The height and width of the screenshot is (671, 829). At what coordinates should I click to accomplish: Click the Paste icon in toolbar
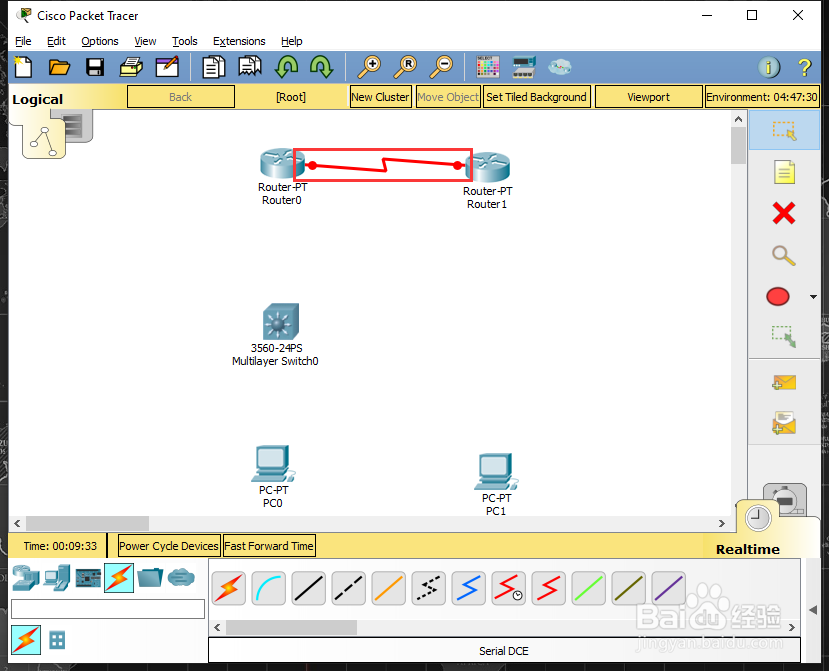250,67
